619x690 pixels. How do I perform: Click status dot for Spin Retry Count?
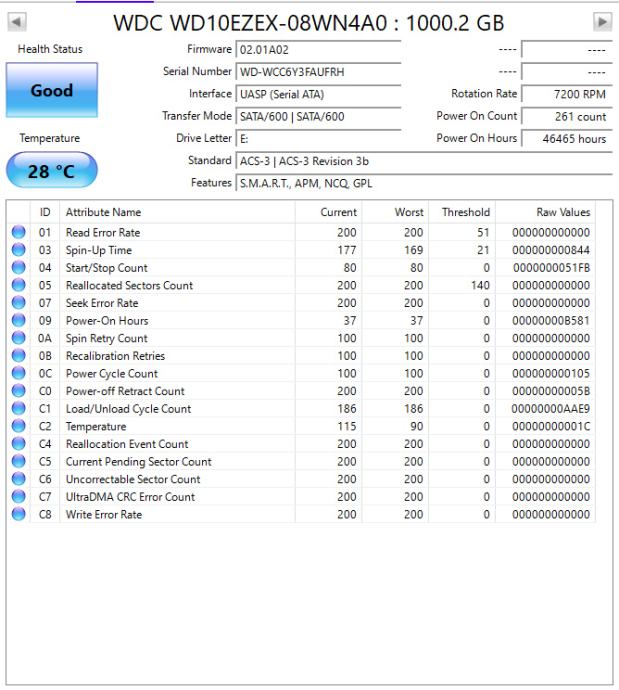click(x=18, y=338)
